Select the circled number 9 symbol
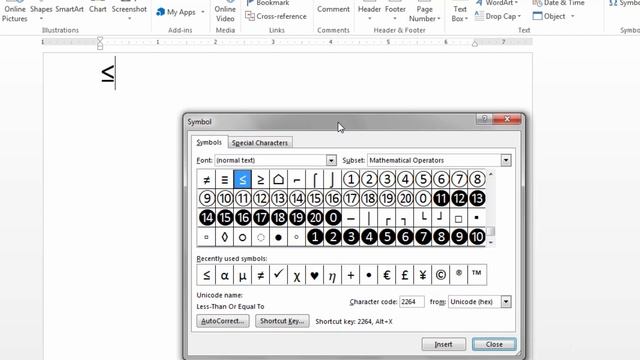Image resolution: width=640 pixels, height=360 pixels. [207, 198]
